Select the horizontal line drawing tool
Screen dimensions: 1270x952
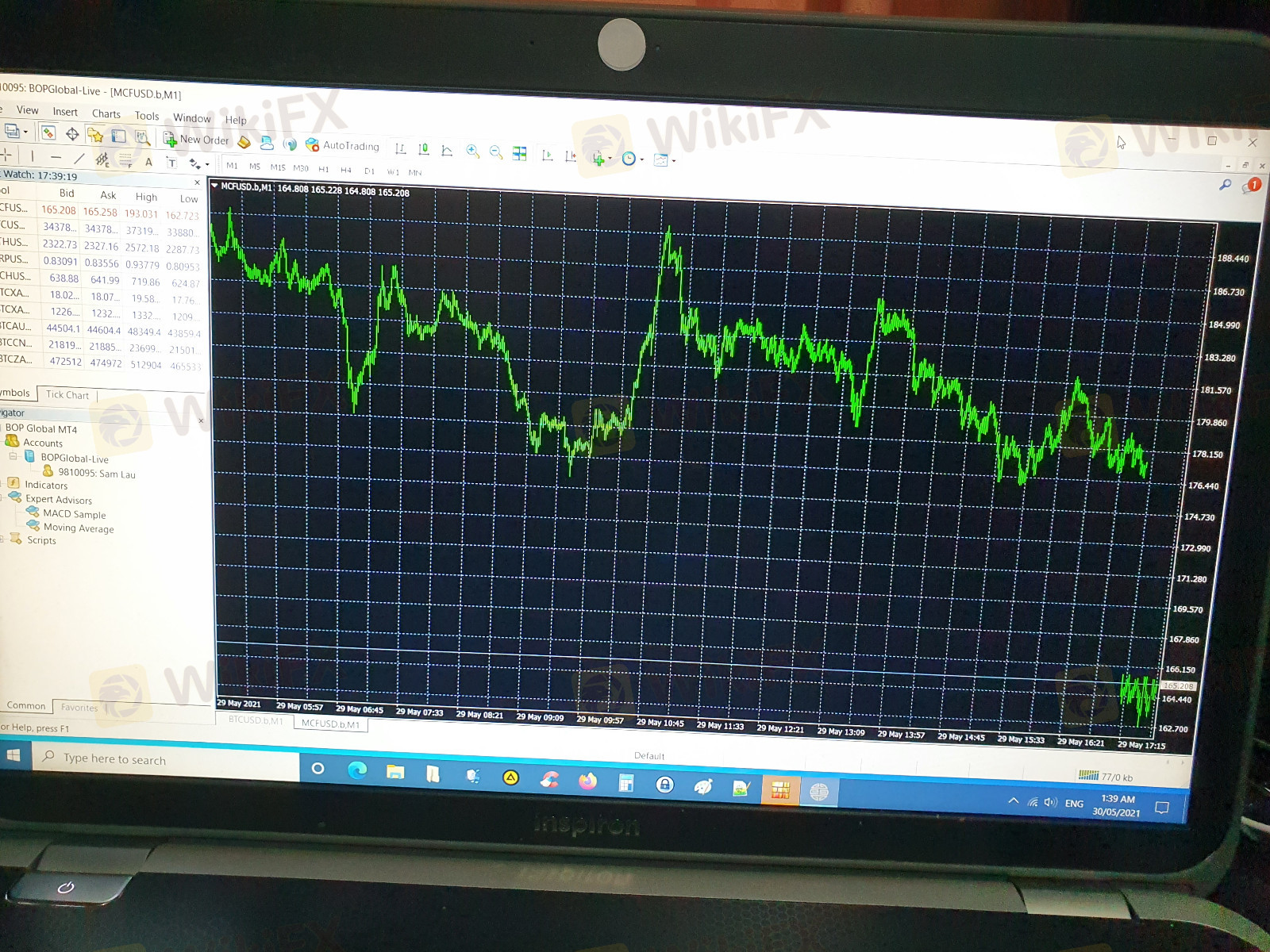coord(56,157)
